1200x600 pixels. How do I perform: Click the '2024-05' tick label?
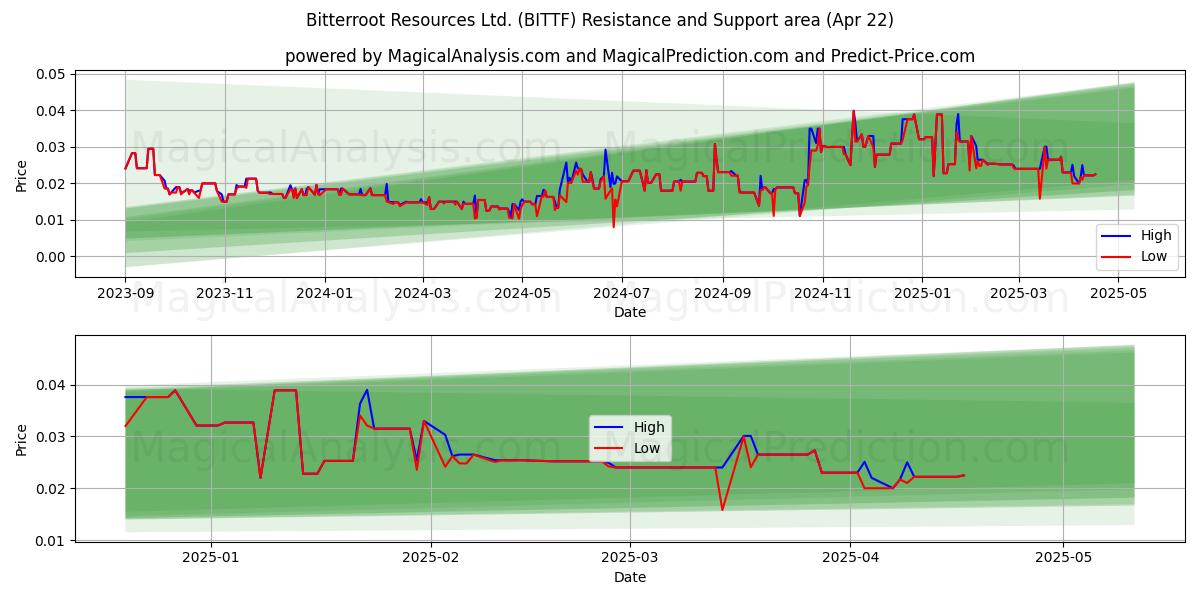pos(521,293)
